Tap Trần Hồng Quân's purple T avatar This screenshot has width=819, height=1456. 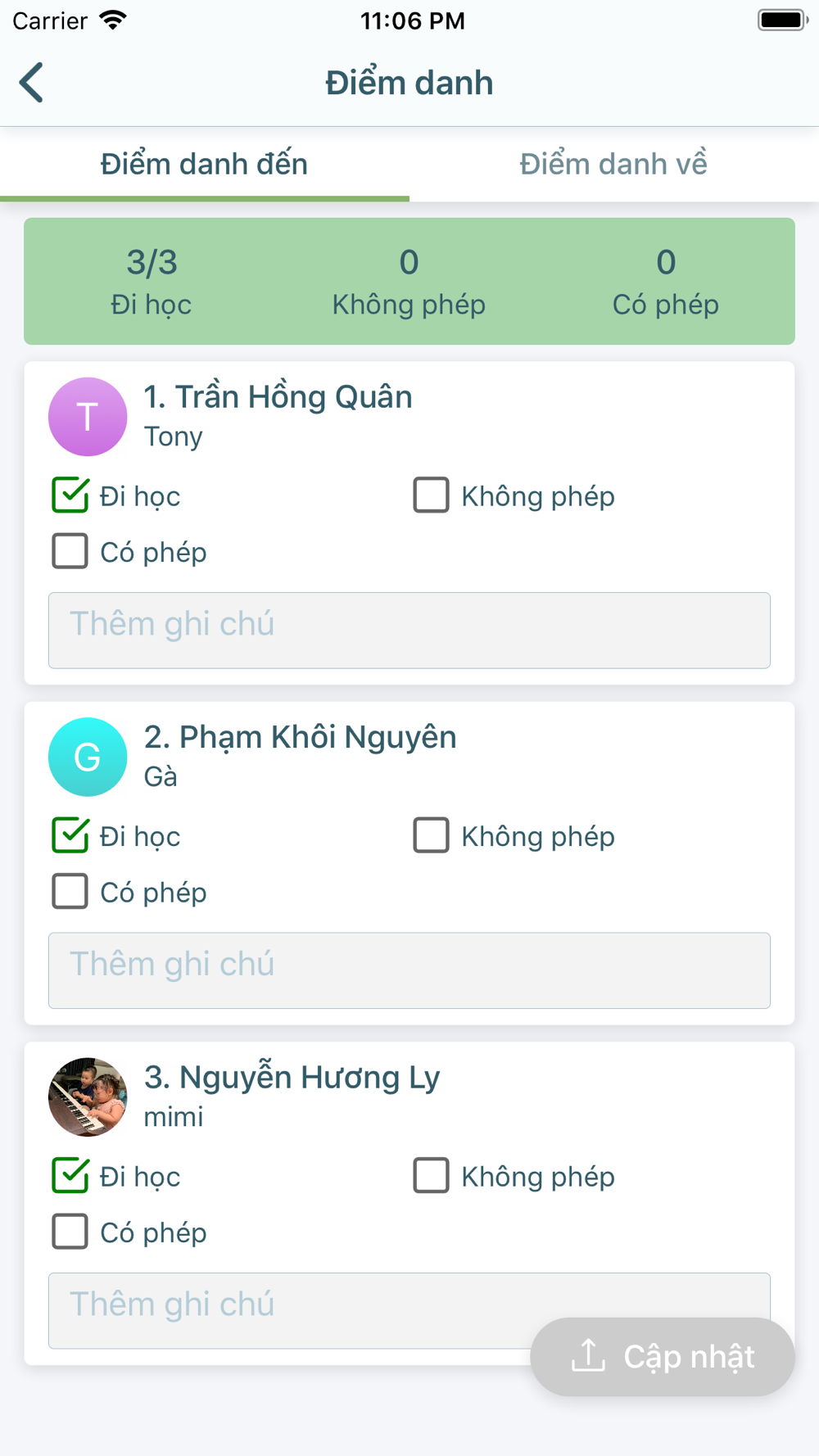pos(88,417)
